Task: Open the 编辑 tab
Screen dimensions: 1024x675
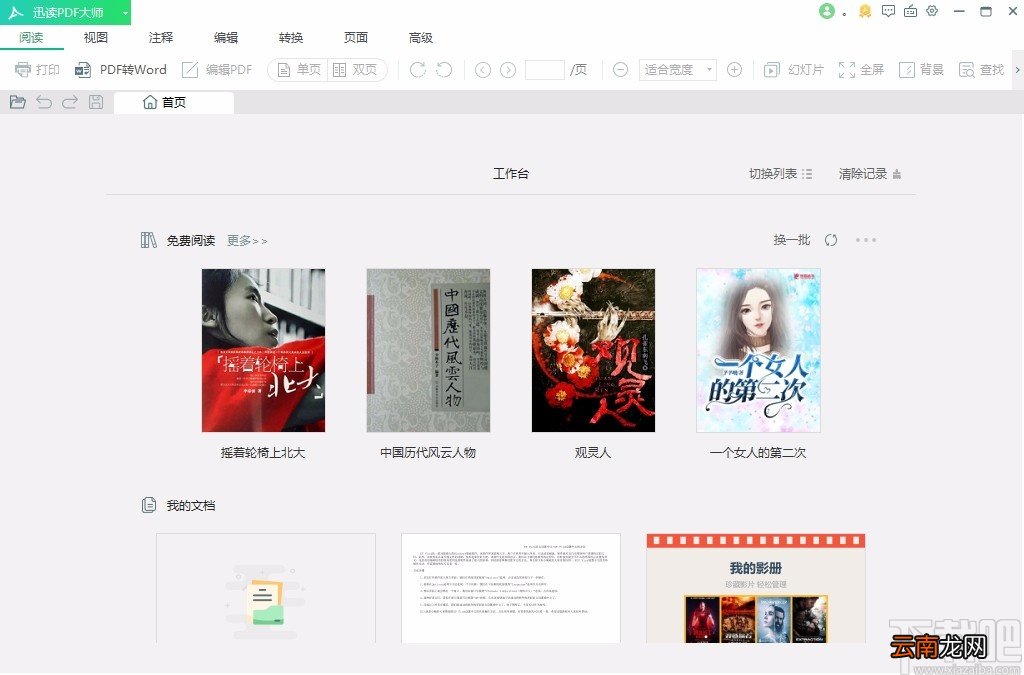Action: [226, 37]
